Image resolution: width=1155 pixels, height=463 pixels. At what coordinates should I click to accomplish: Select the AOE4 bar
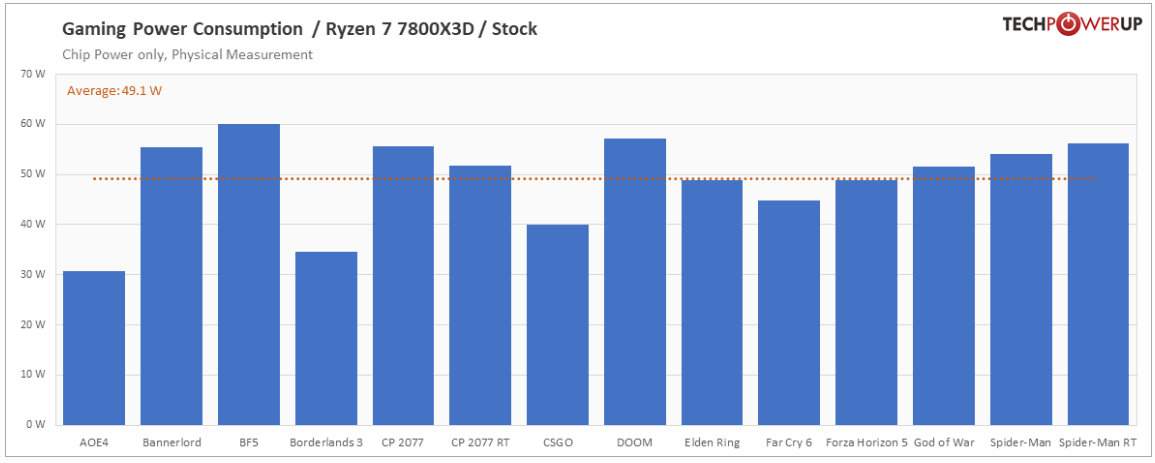94,348
